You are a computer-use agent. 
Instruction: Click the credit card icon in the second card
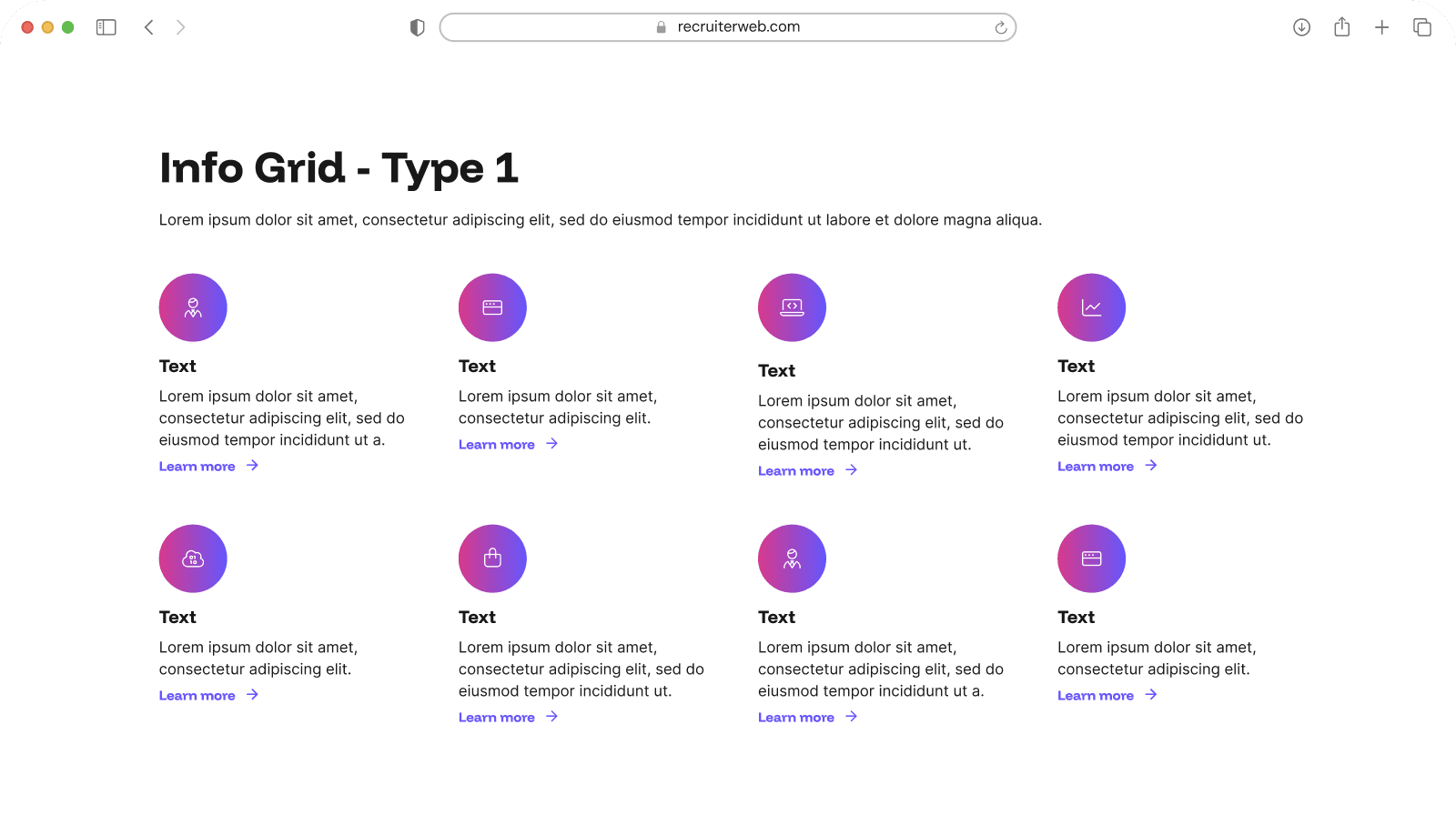pyautogui.click(x=491, y=307)
